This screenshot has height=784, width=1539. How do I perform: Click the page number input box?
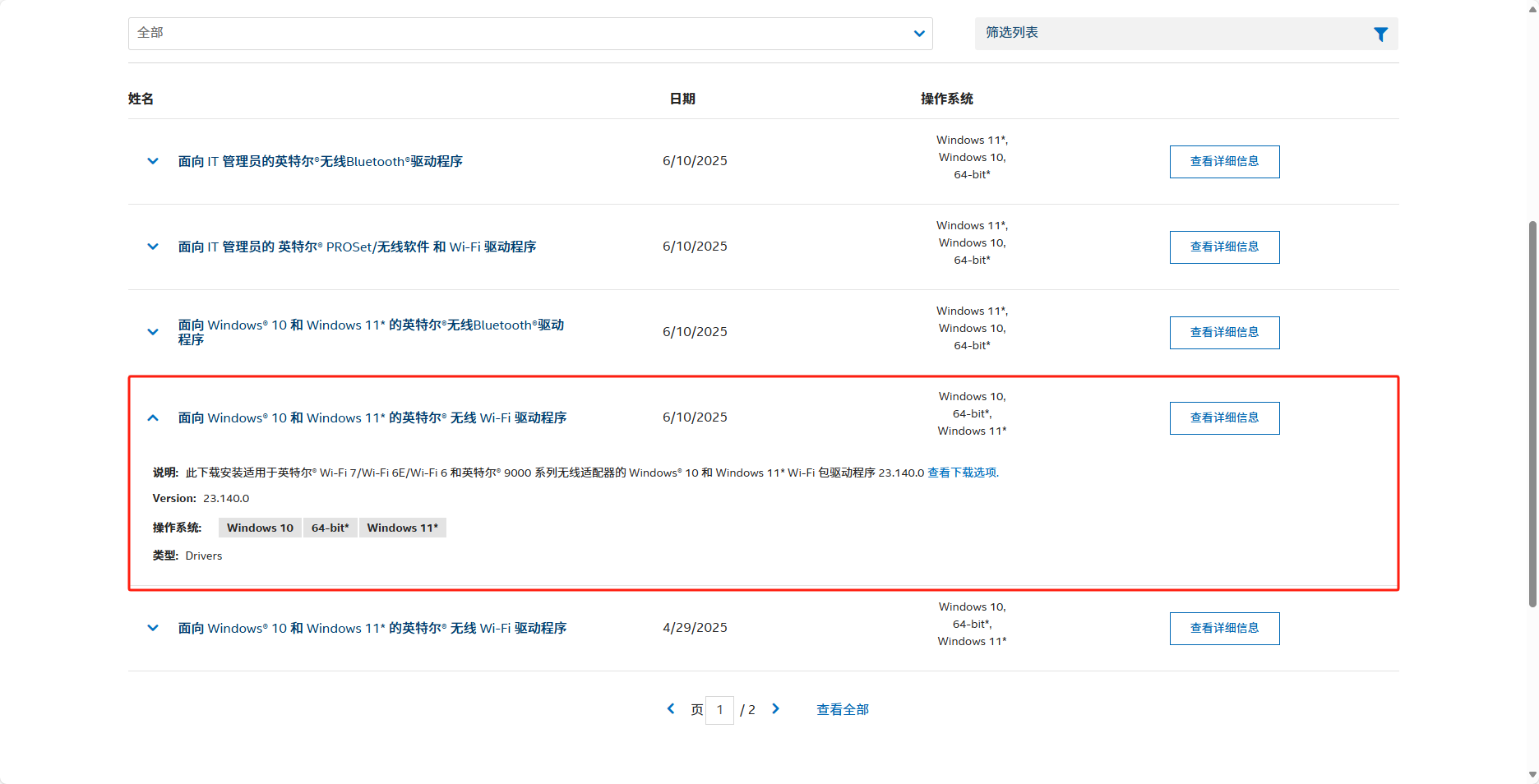(719, 710)
